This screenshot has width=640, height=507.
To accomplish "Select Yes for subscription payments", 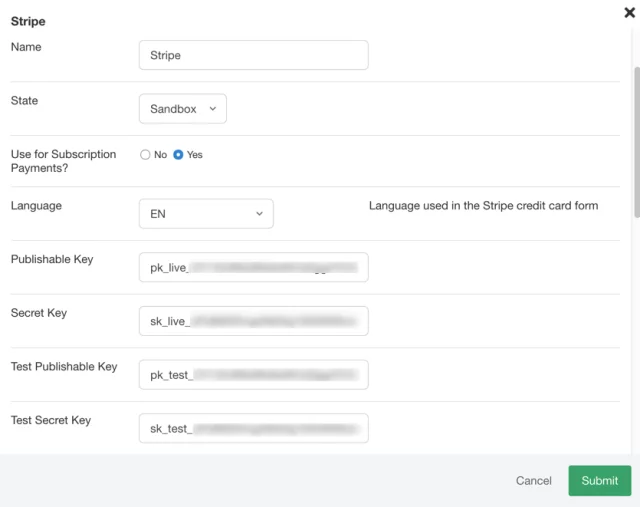I will 179,155.
